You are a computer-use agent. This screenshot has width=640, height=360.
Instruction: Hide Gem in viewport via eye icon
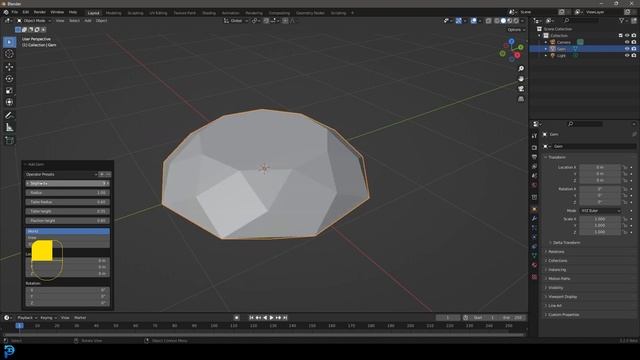[x=627, y=49]
